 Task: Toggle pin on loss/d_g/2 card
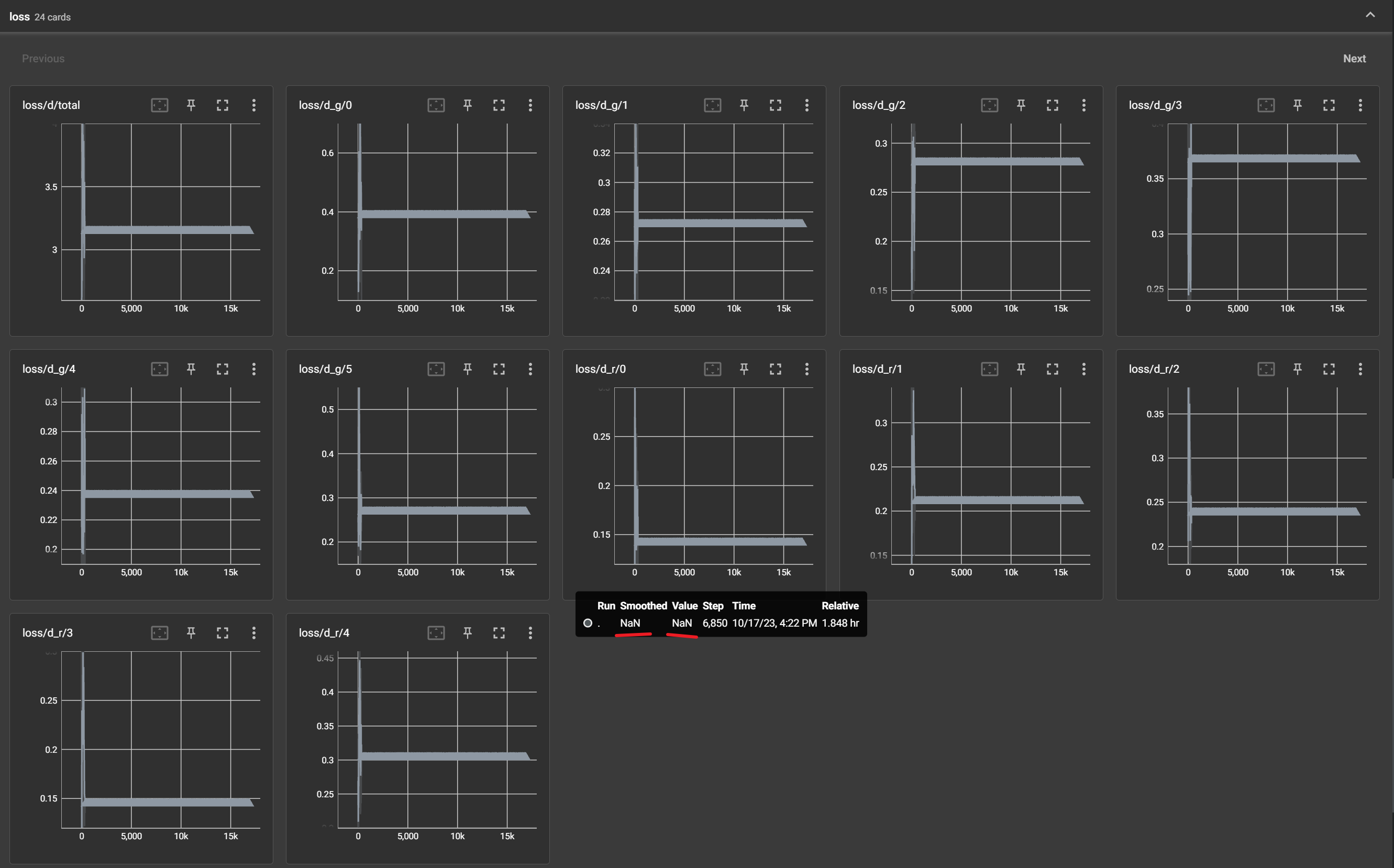tap(1021, 105)
